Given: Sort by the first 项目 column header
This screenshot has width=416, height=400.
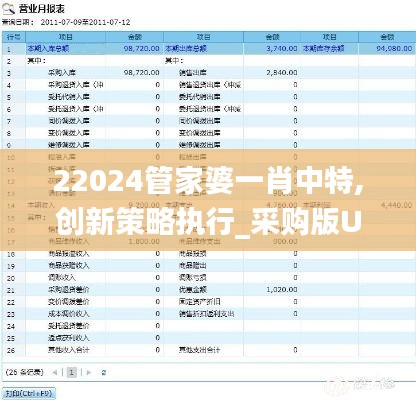Looking at the screenshot, I should [66, 37].
